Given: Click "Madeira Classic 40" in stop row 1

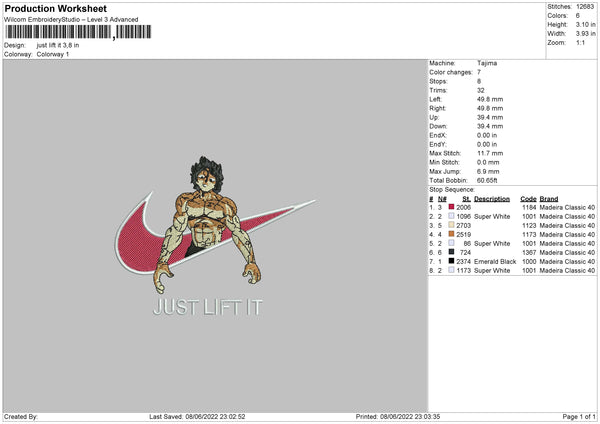Looking at the screenshot, I should click(567, 207).
